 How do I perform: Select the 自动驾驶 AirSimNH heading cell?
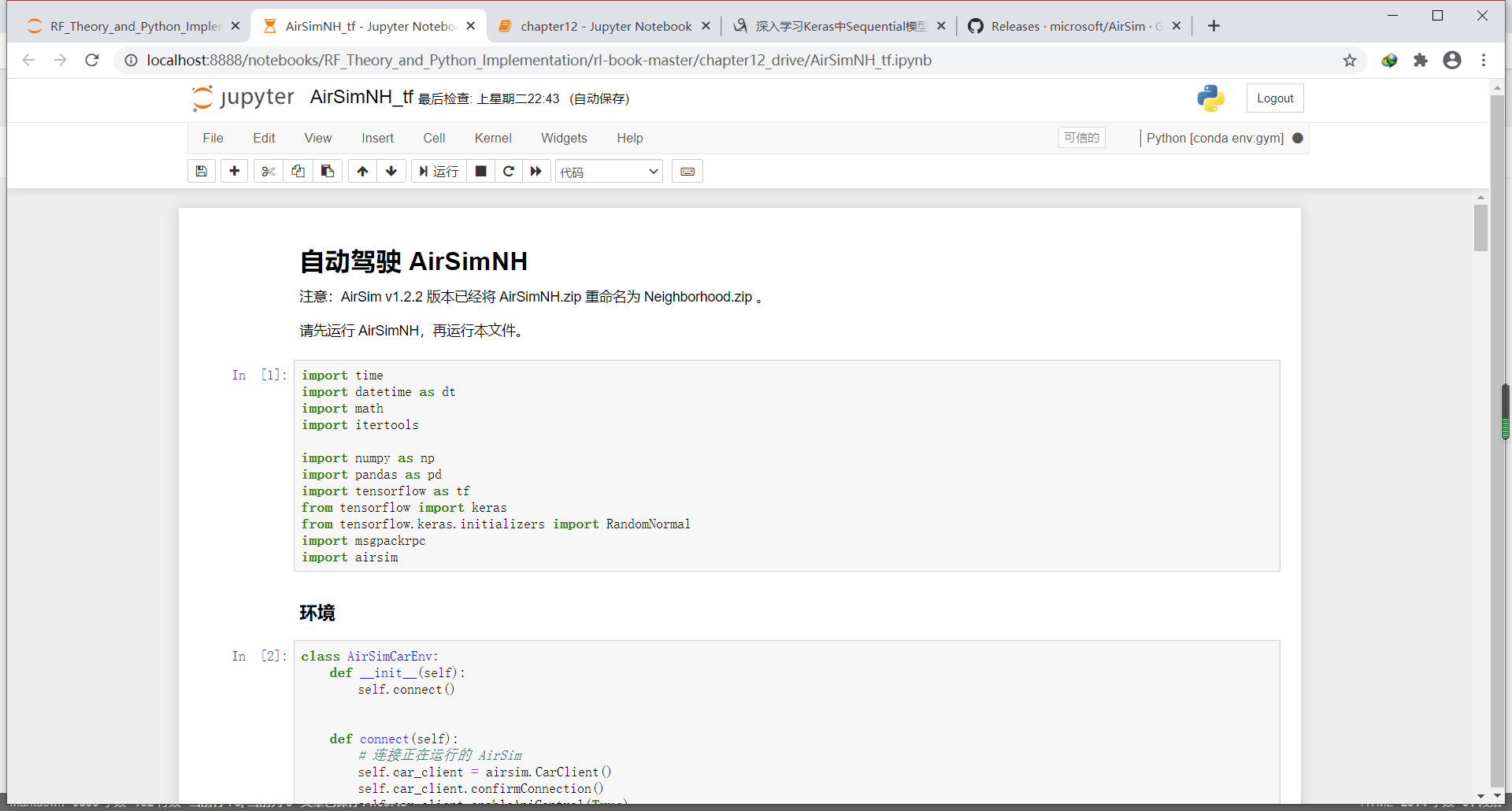click(x=413, y=261)
